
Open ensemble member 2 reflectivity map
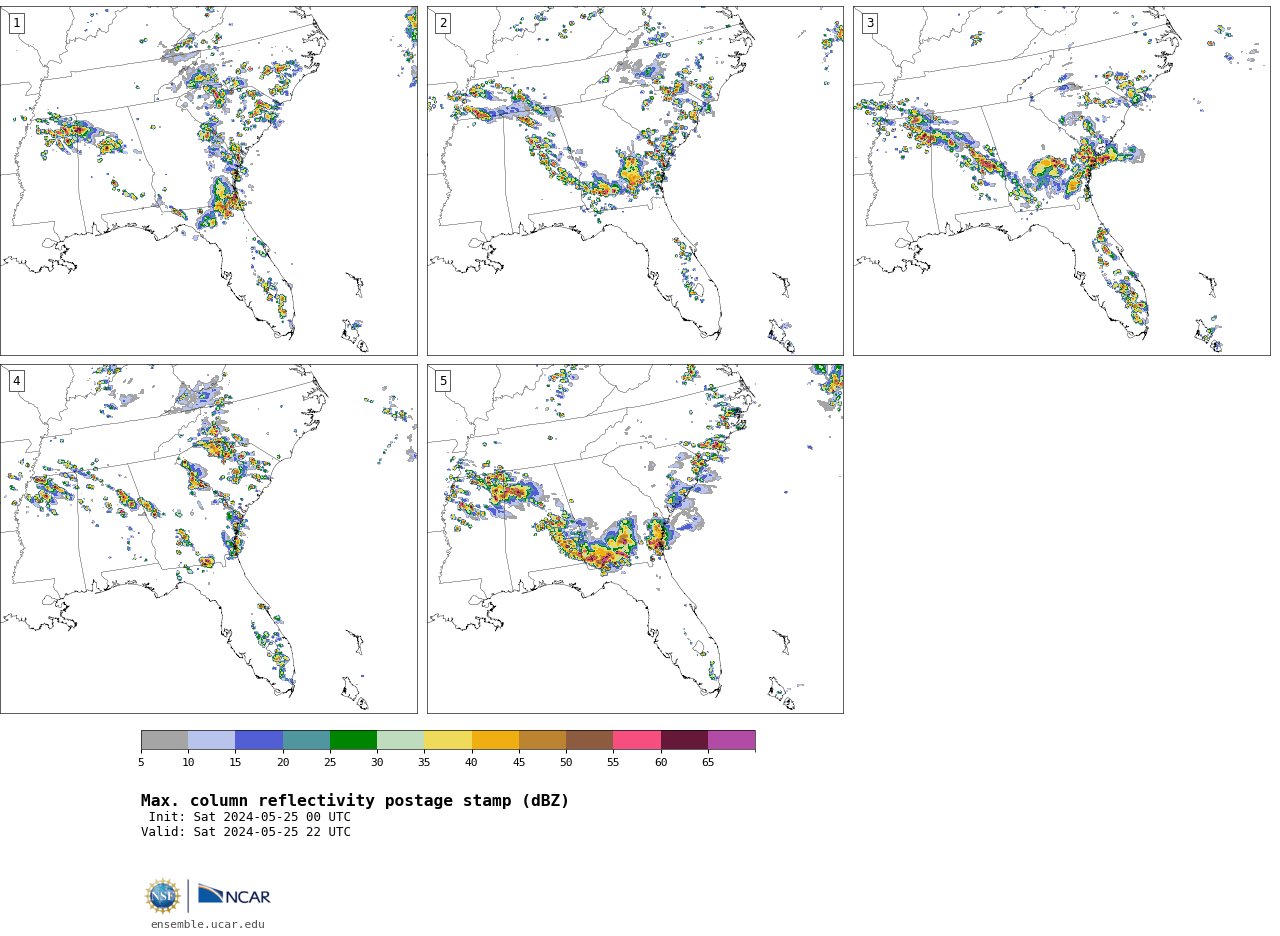[x=635, y=181]
